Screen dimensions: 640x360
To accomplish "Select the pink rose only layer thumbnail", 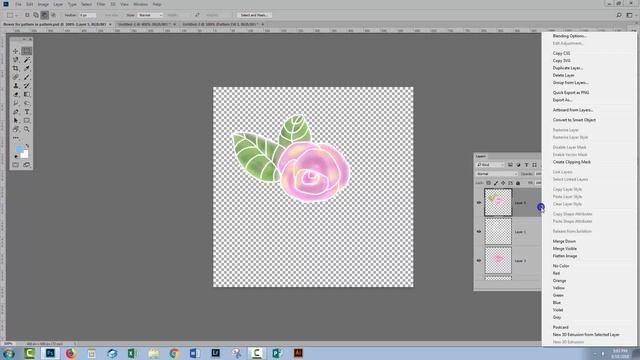I will (x=498, y=260).
